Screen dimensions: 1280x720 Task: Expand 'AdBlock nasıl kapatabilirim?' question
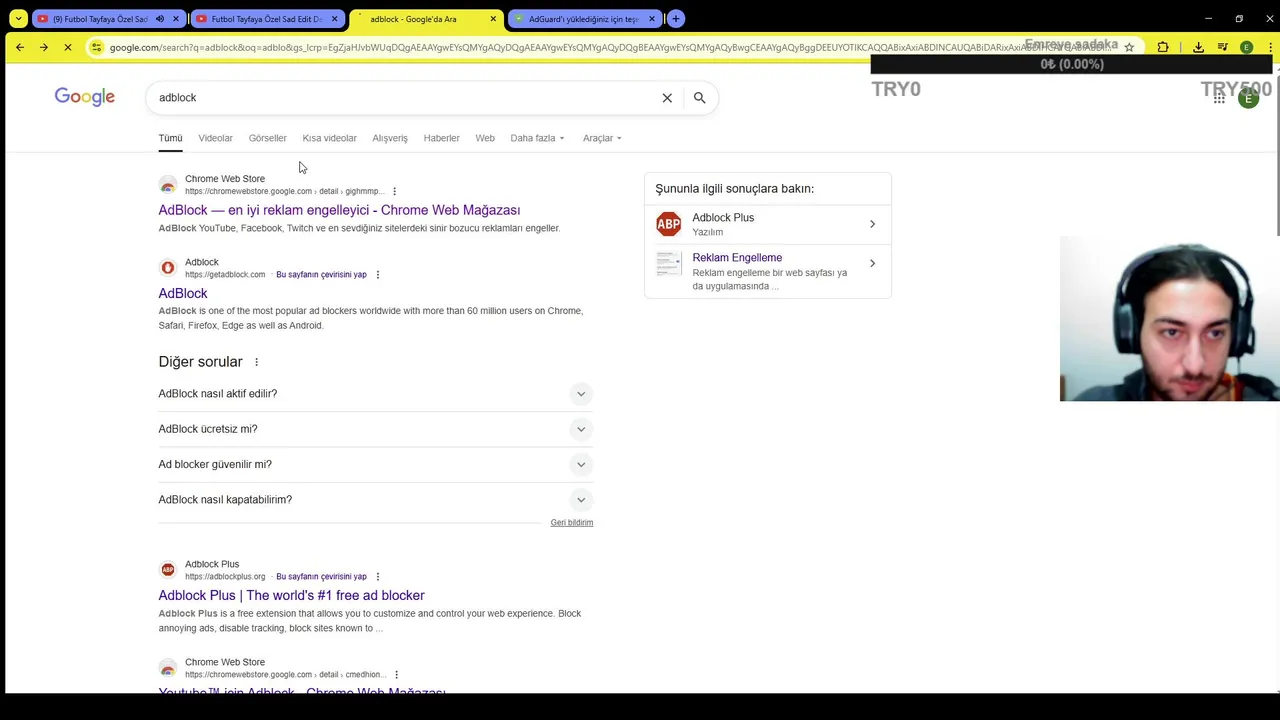375,500
